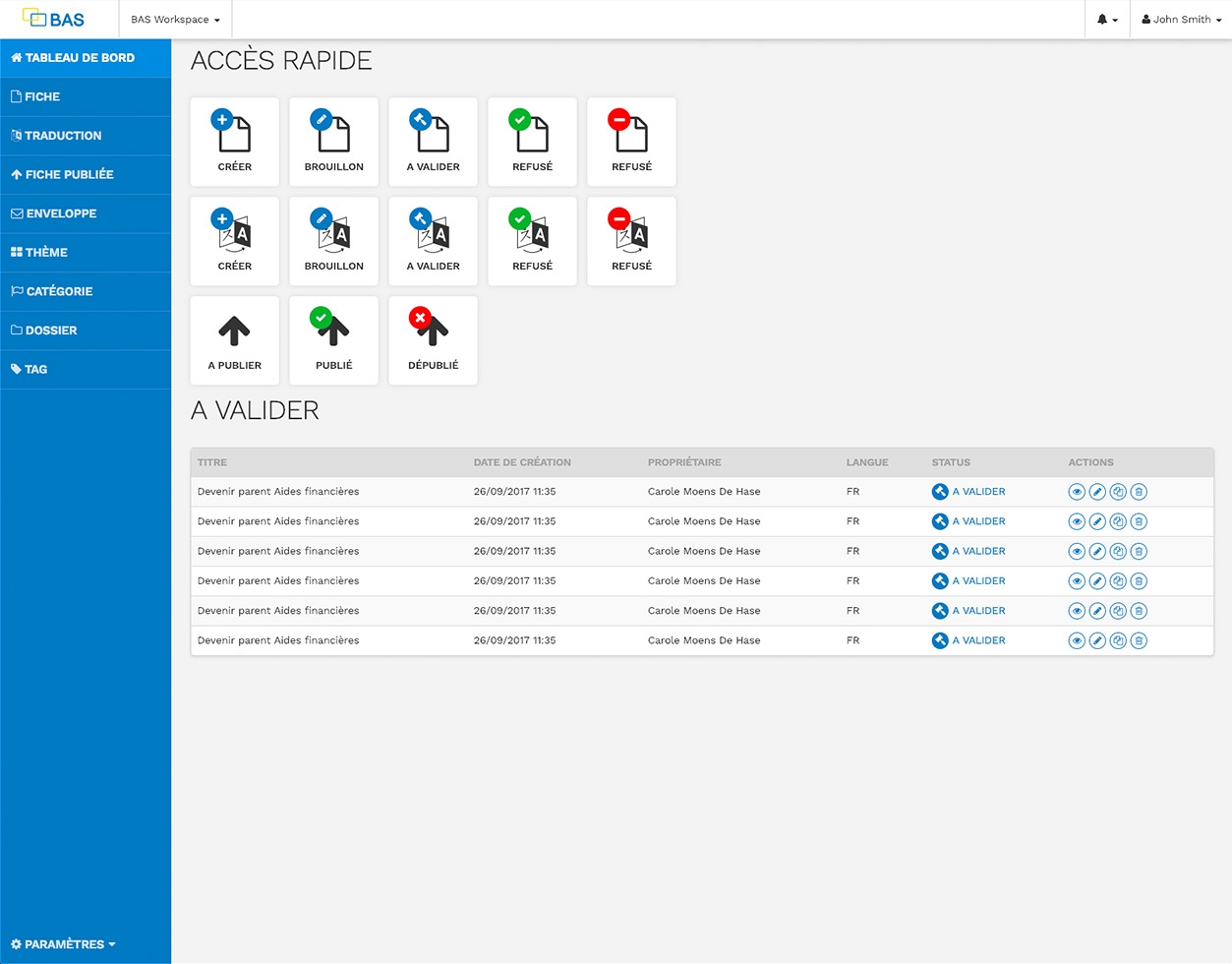
Task: Click the ACCÈS RAPIDE heading
Action: tap(281, 60)
